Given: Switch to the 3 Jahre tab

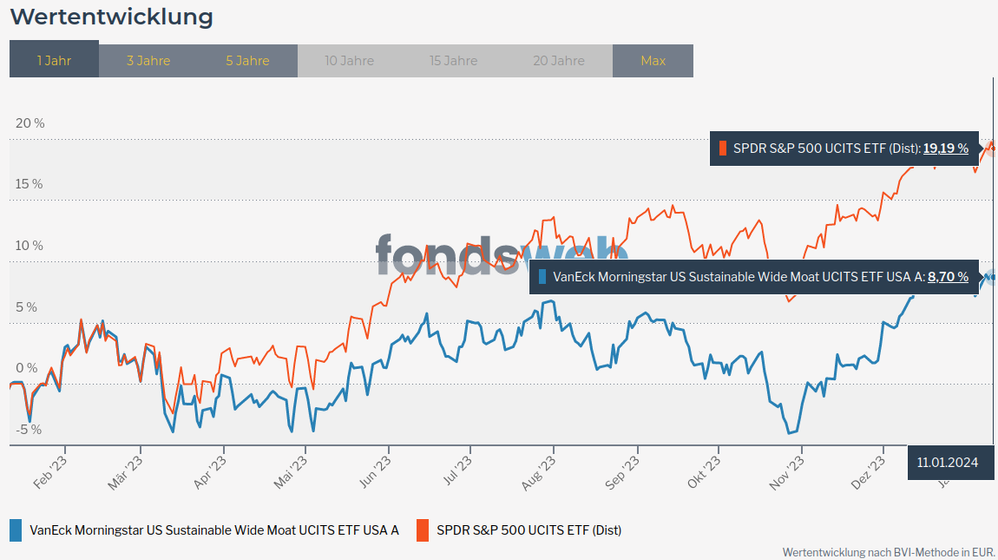Looking at the screenshot, I should [x=148, y=60].
